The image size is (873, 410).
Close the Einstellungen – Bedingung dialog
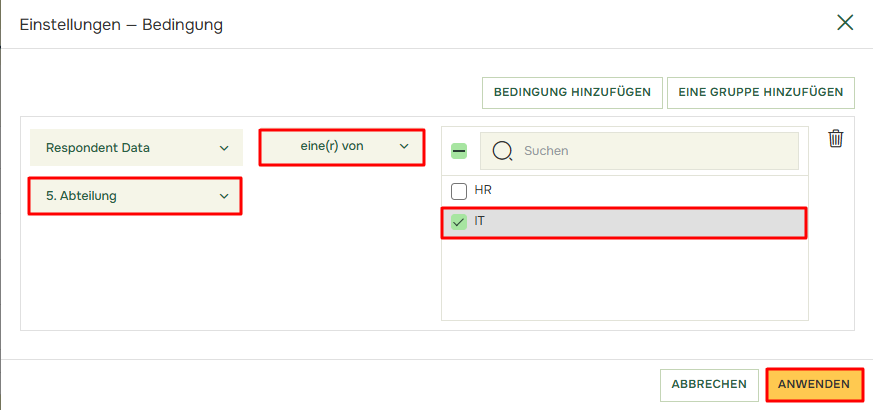845,23
